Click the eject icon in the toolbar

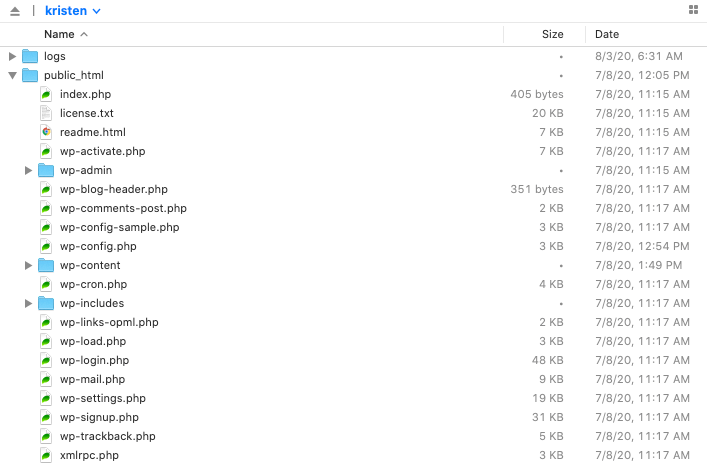point(15,11)
